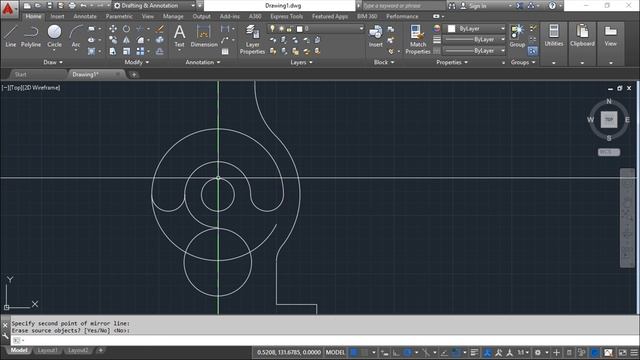640x360 pixels.
Task: Open Layer Properties manager
Action: (252, 39)
